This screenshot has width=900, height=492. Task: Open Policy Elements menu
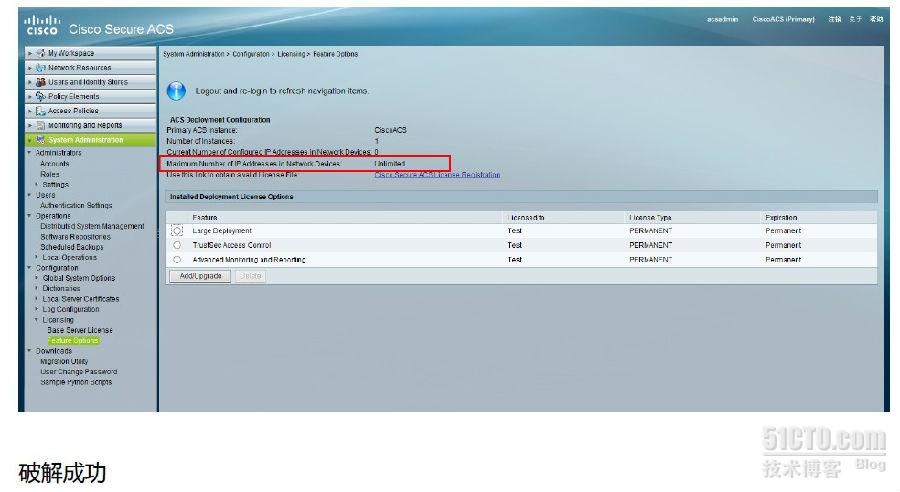coord(90,96)
